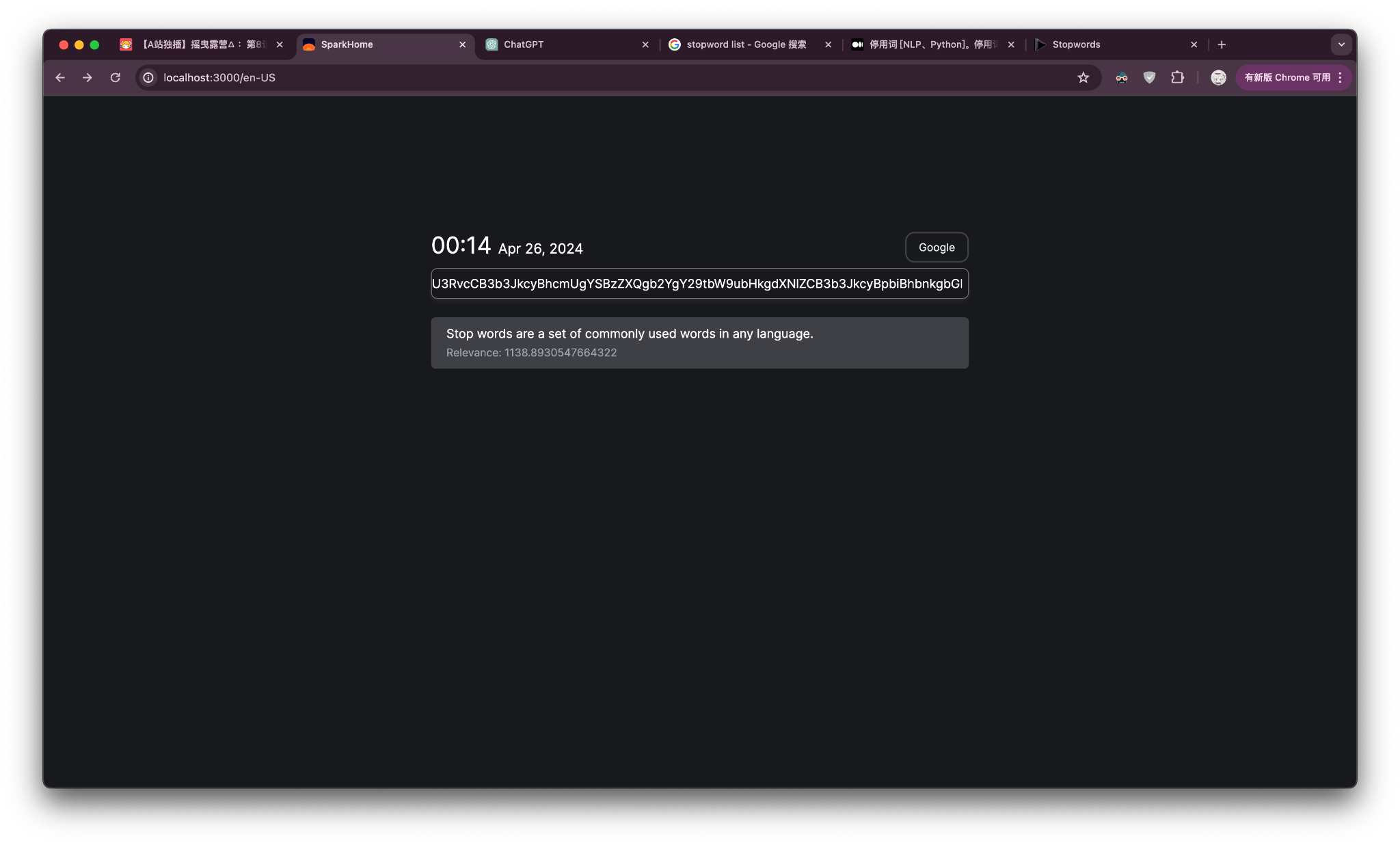The image size is (1400, 845).
Task: Expand the tab search dropdown chevron
Action: [1341, 44]
